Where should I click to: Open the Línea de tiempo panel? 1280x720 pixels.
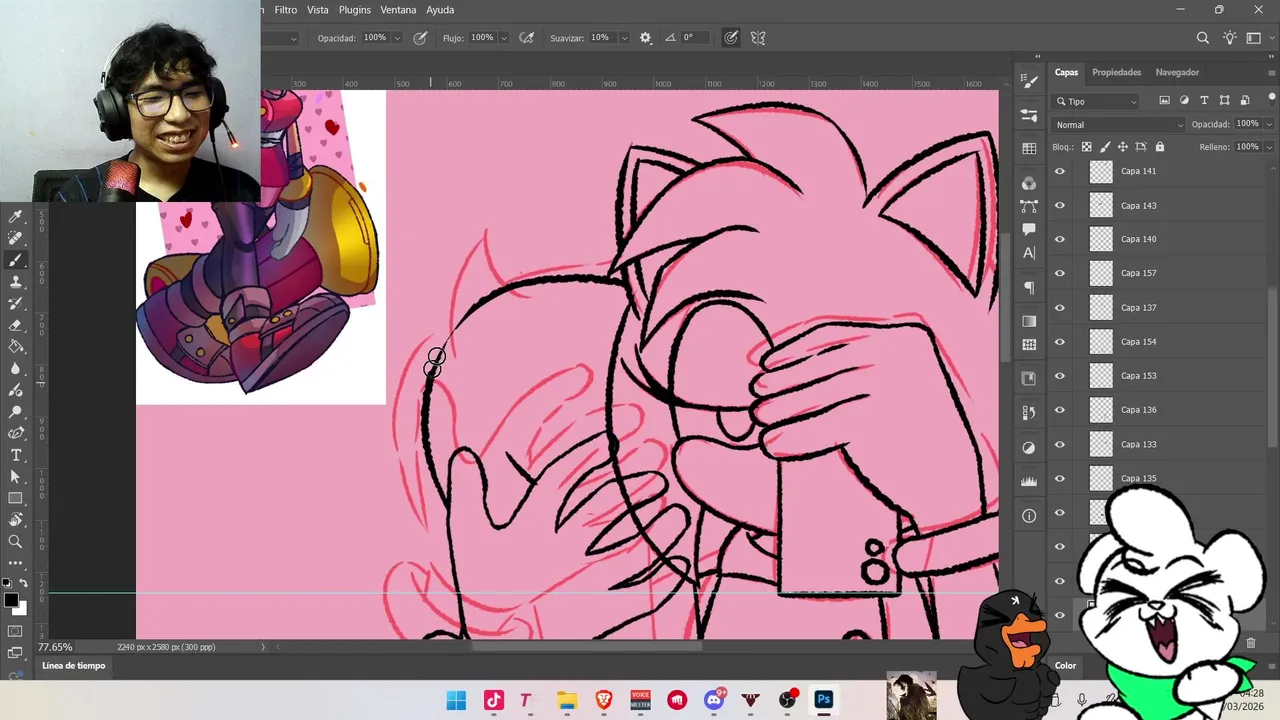point(73,666)
